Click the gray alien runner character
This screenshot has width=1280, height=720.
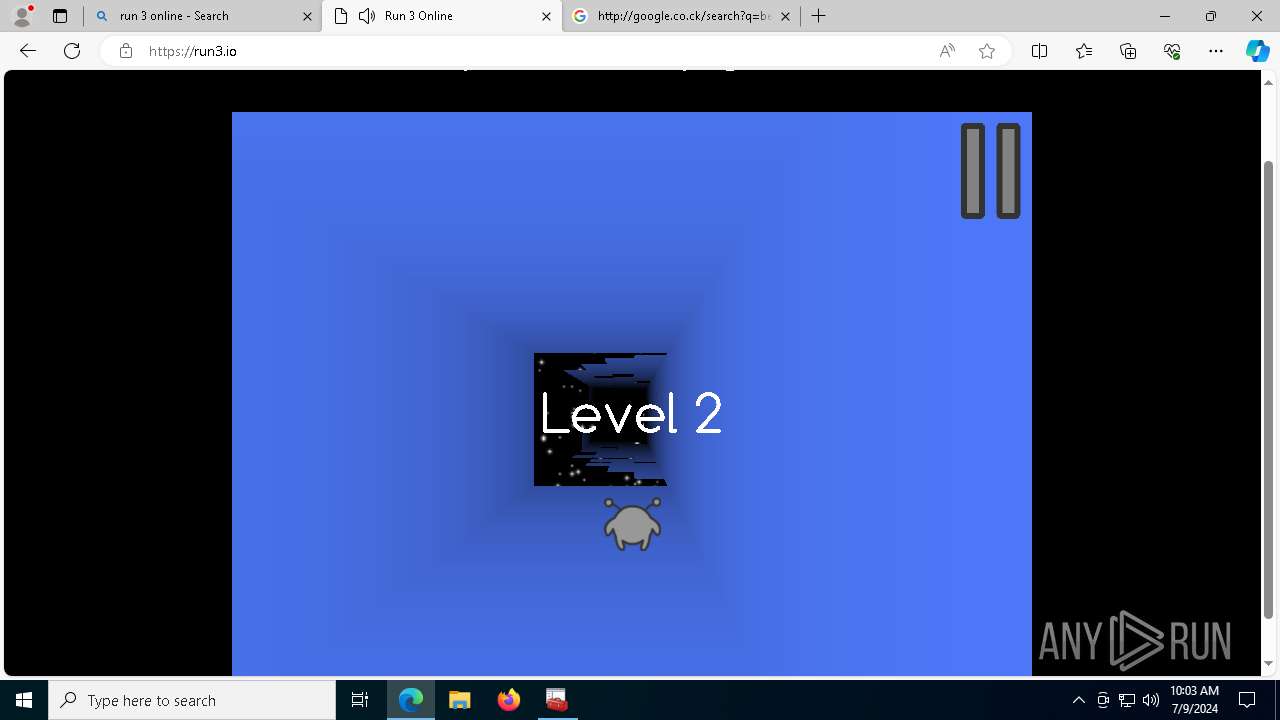pos(632,524)
